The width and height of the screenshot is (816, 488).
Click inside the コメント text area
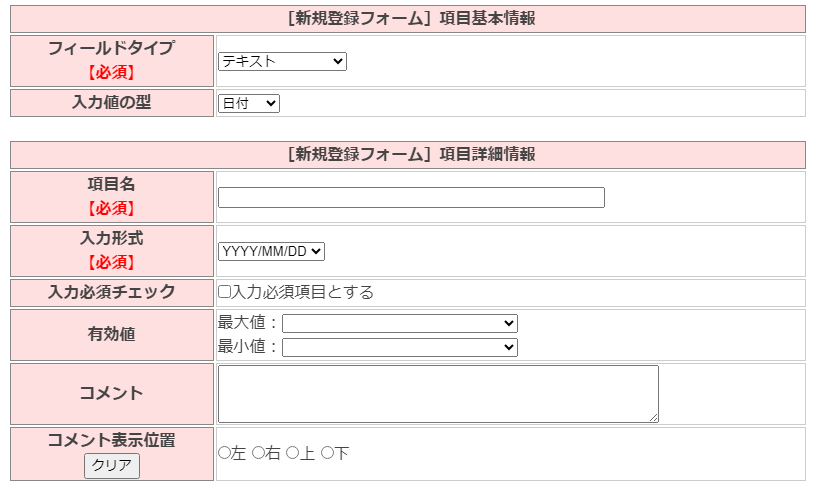(438, 393)
